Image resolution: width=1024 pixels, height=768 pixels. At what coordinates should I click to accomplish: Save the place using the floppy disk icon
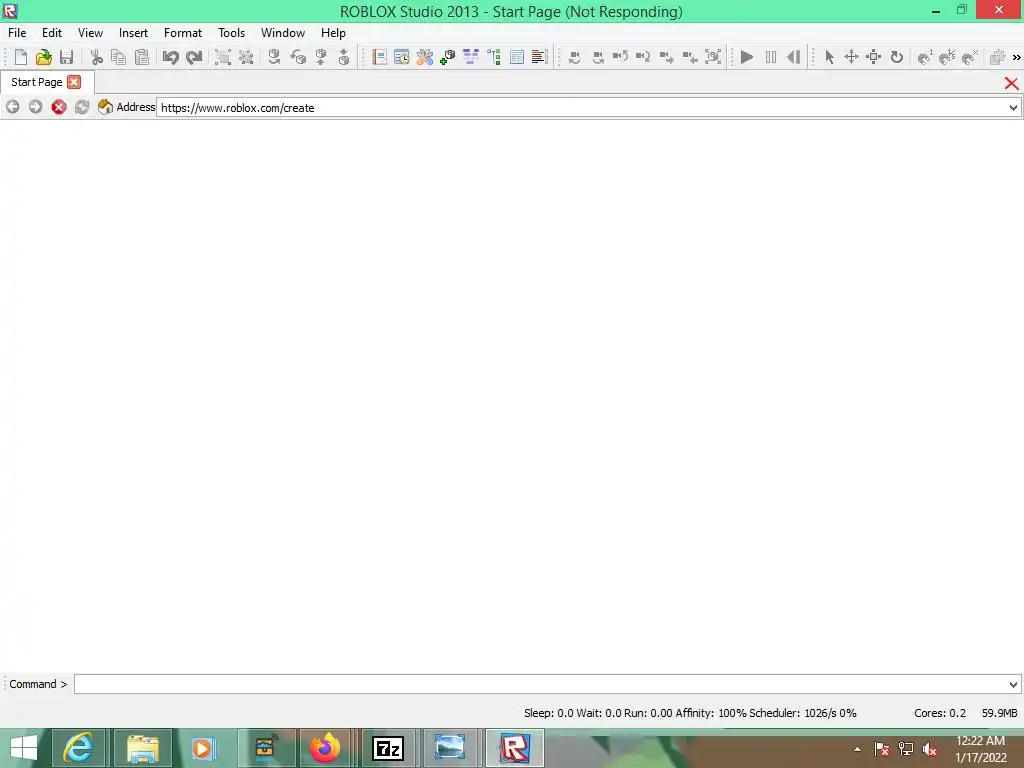pyautogui.click(x=66, y=57)
